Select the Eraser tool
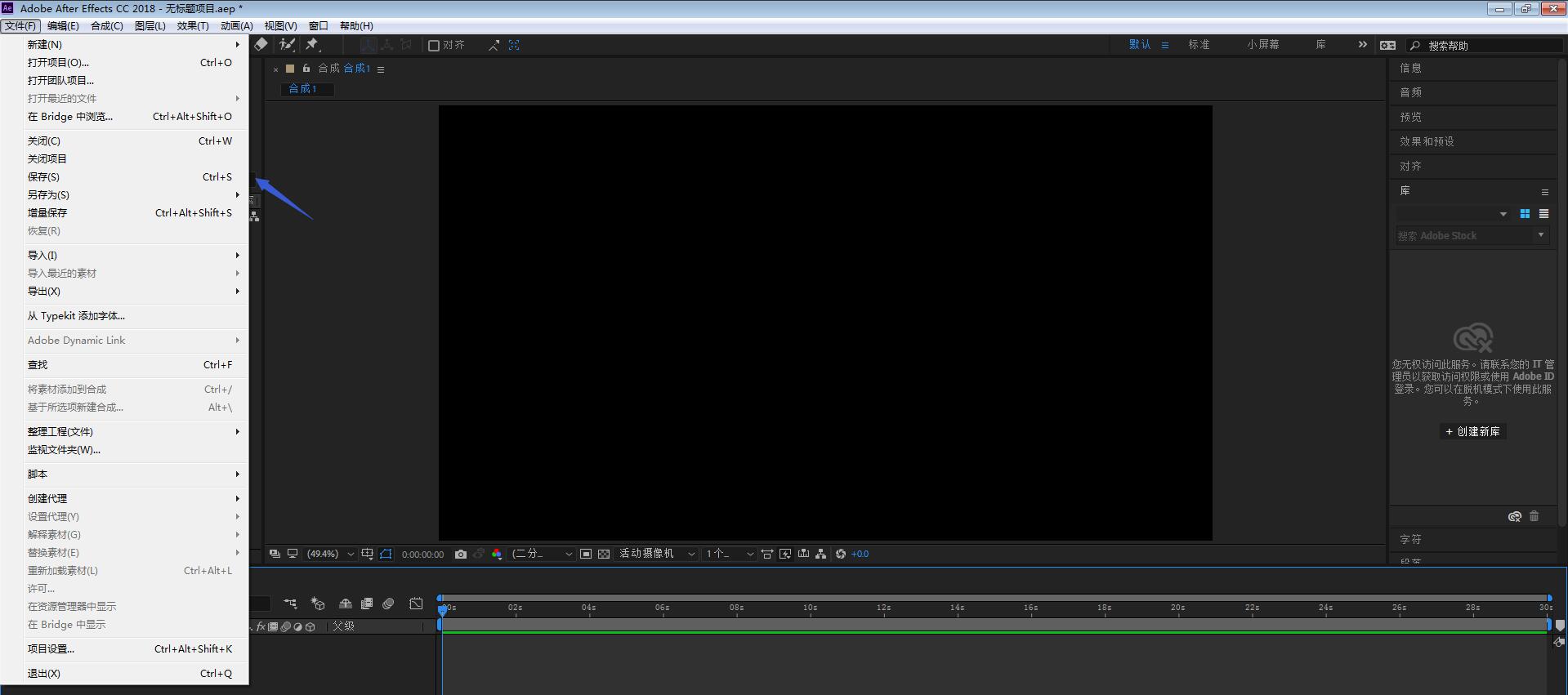 (x=261, y=45)
